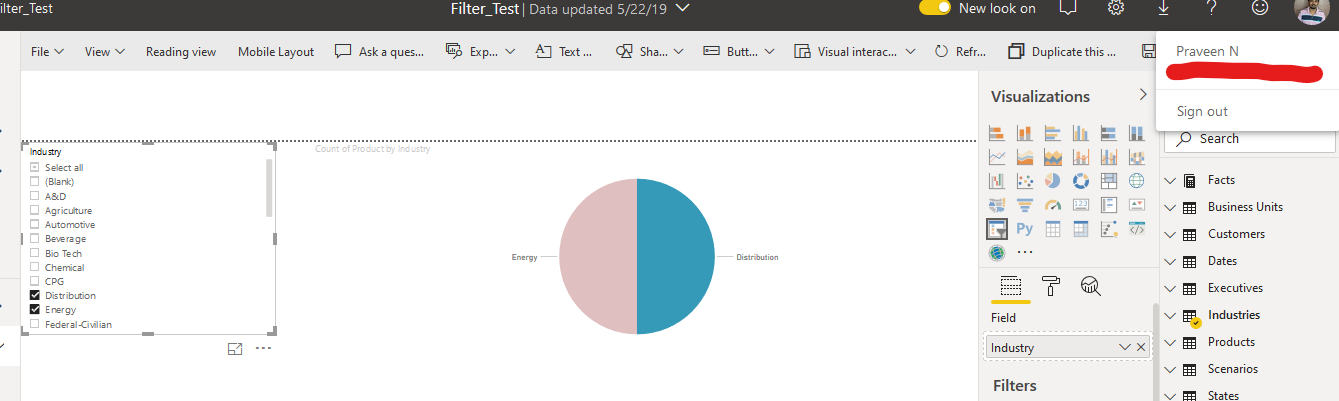This screenshot has height=401, width=1339.
Task: Select the Gauge visual
Action: pos(1053,205)
